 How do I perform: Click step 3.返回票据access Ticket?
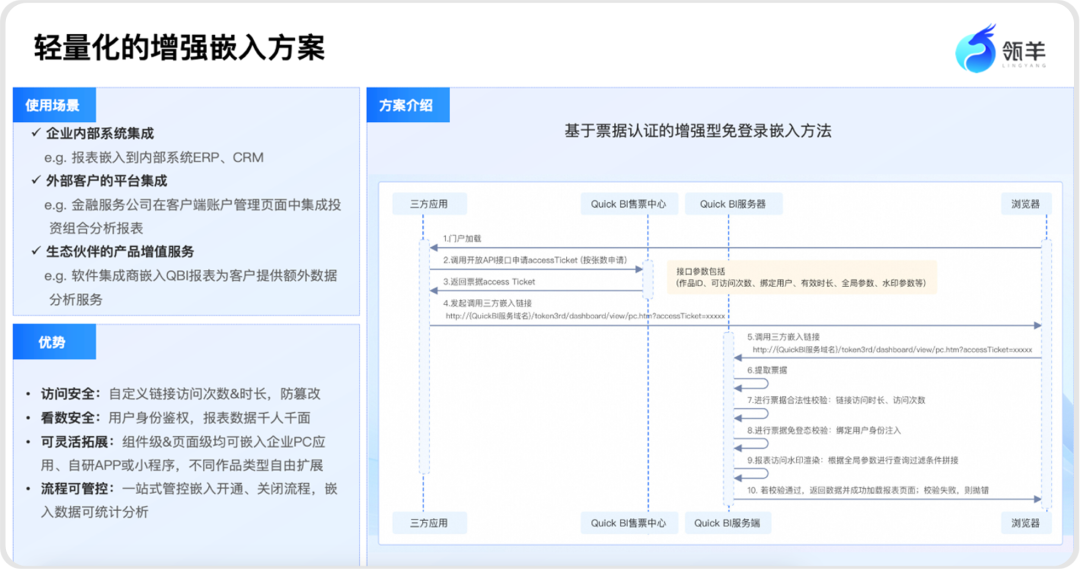click(489, 282)
